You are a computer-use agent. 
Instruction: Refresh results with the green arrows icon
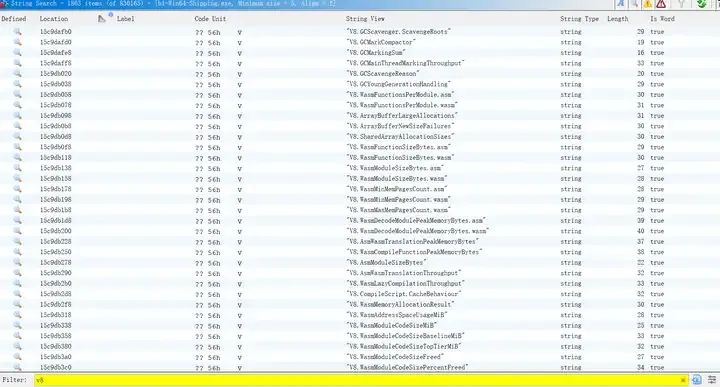pyautogui.click(x=701, y=4)
